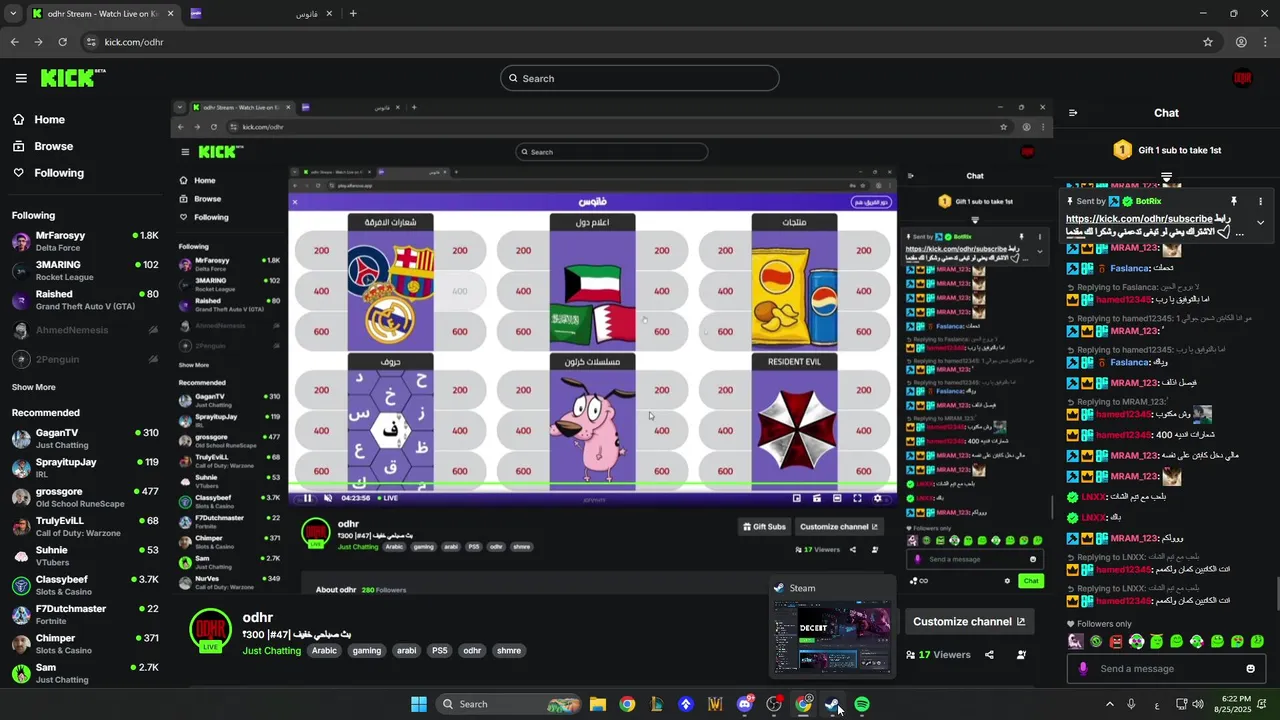Select the gaming tag
The image size is (1280, 720).
point(366,650)
